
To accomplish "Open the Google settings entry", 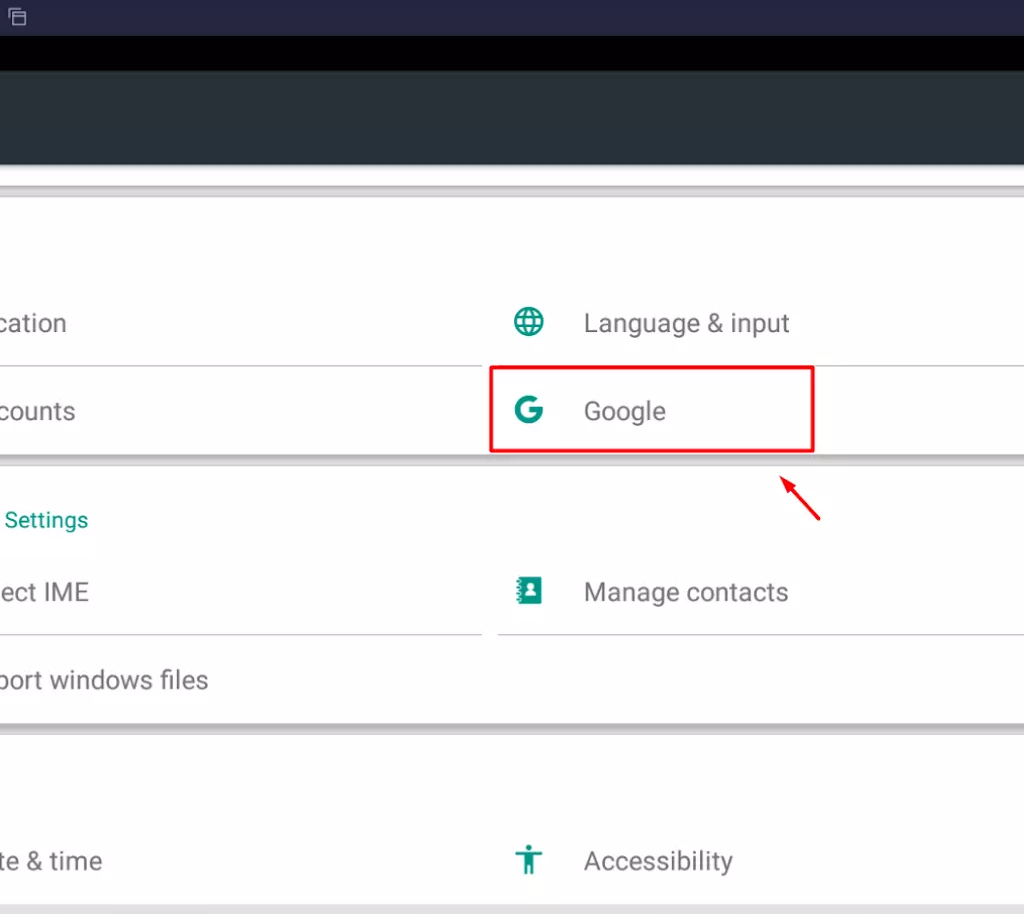I will pyautogui.click(x=760, y=411).
